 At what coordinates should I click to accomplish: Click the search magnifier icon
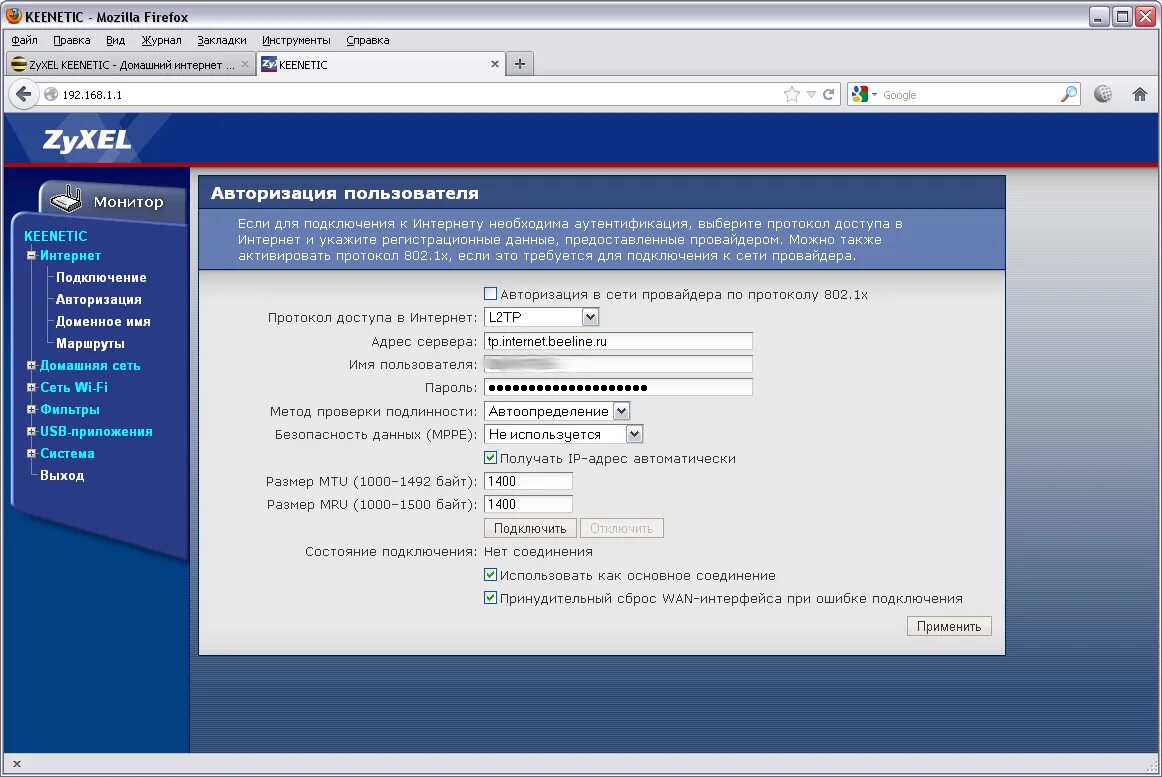(x=1069, y=94)
